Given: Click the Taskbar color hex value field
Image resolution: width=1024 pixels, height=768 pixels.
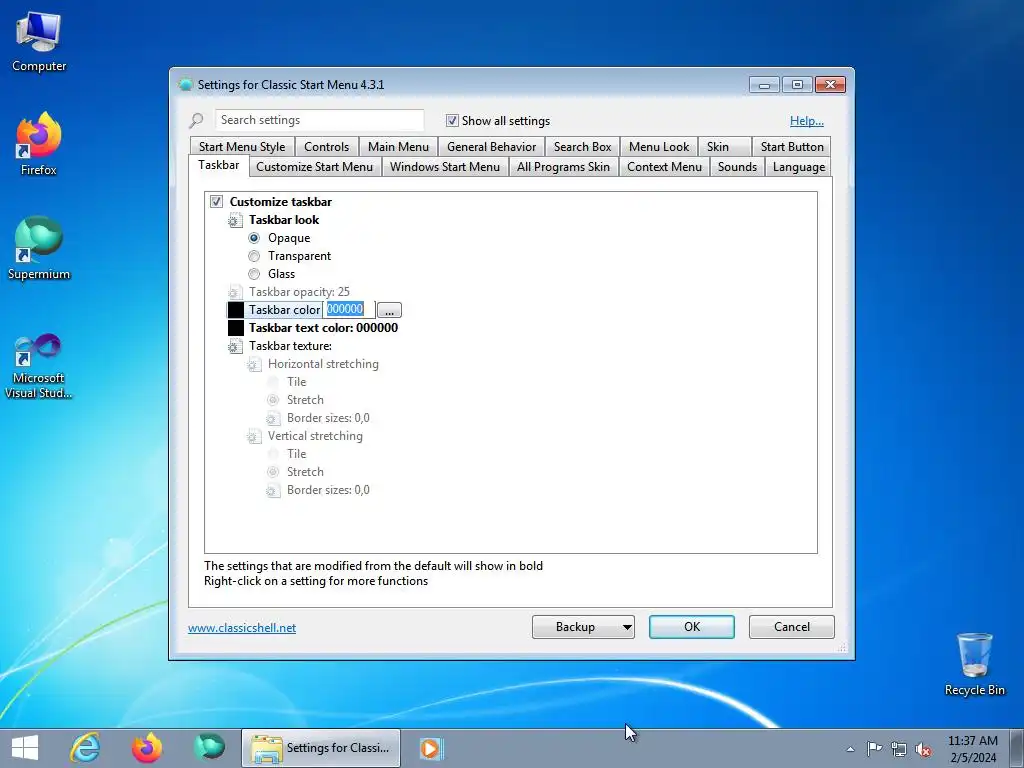Looking at the screenshot, I should coord(349,310).
